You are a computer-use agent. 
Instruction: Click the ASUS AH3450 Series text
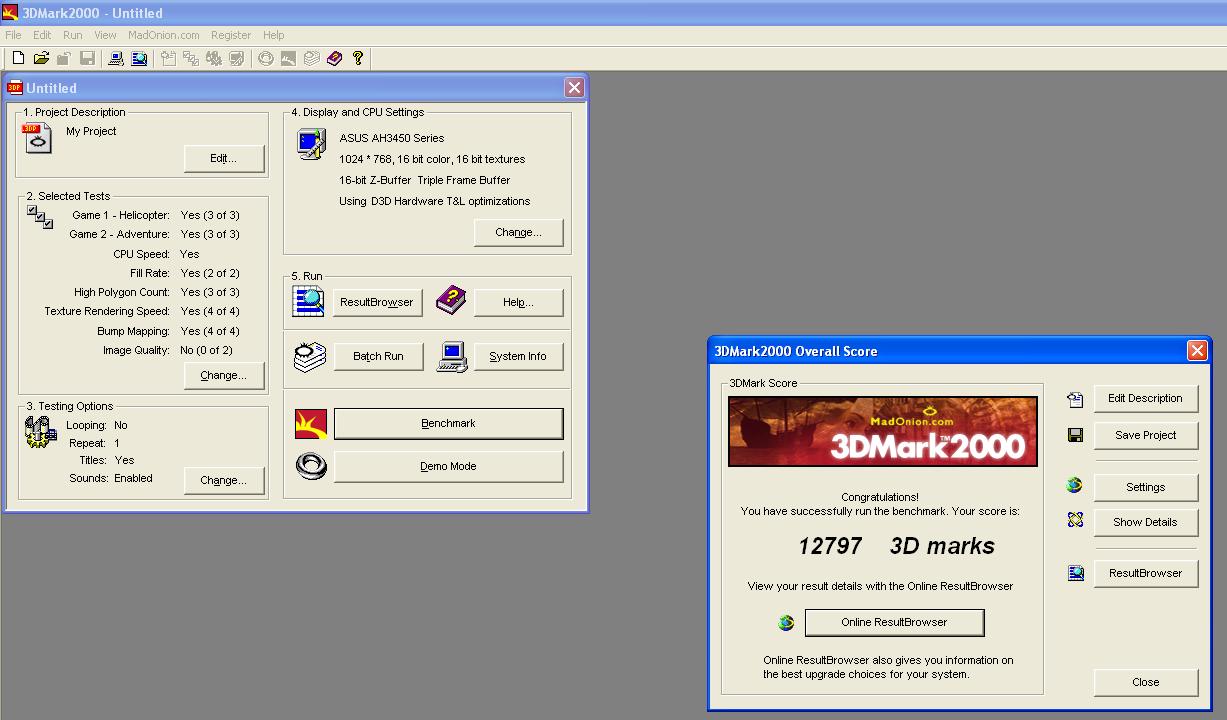(392, 138)
